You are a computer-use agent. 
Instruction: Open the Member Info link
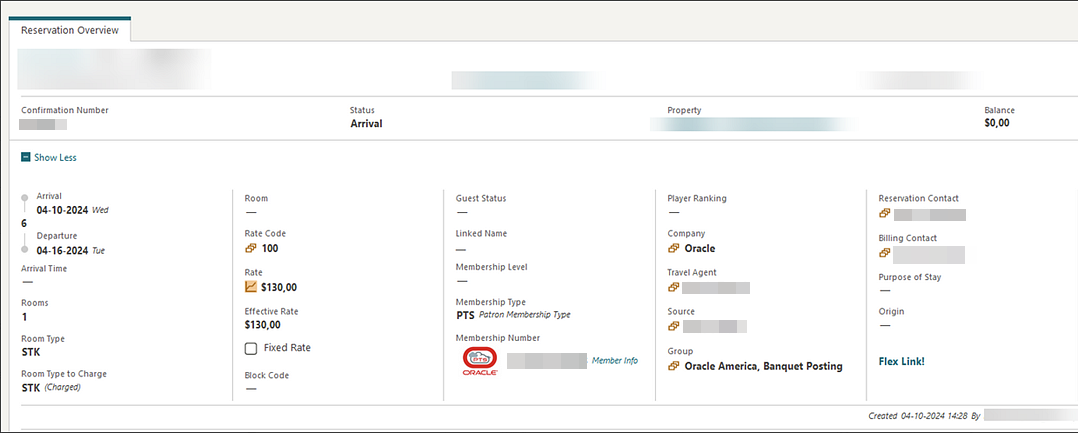click(x=615, y=360)
